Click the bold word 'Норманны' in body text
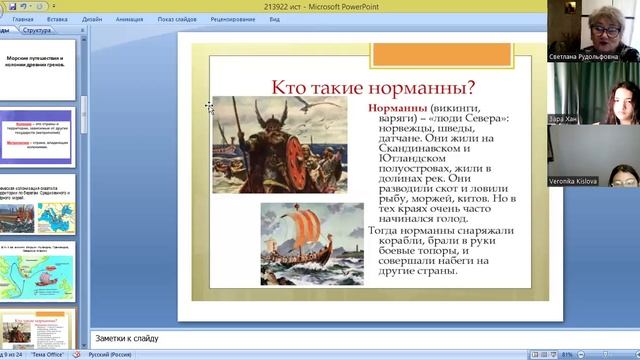Viewport: 640px width, 360px height. coord(398,108)
